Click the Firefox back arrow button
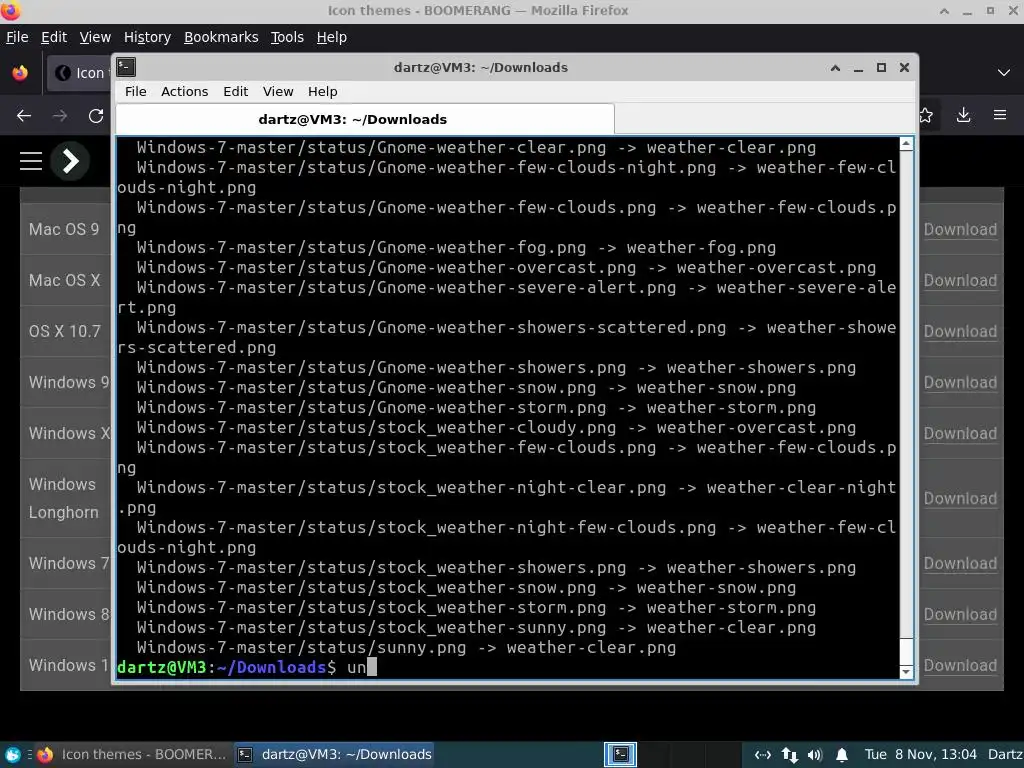The height and width of the screenshot is (768, 1024). pos(24,116)
